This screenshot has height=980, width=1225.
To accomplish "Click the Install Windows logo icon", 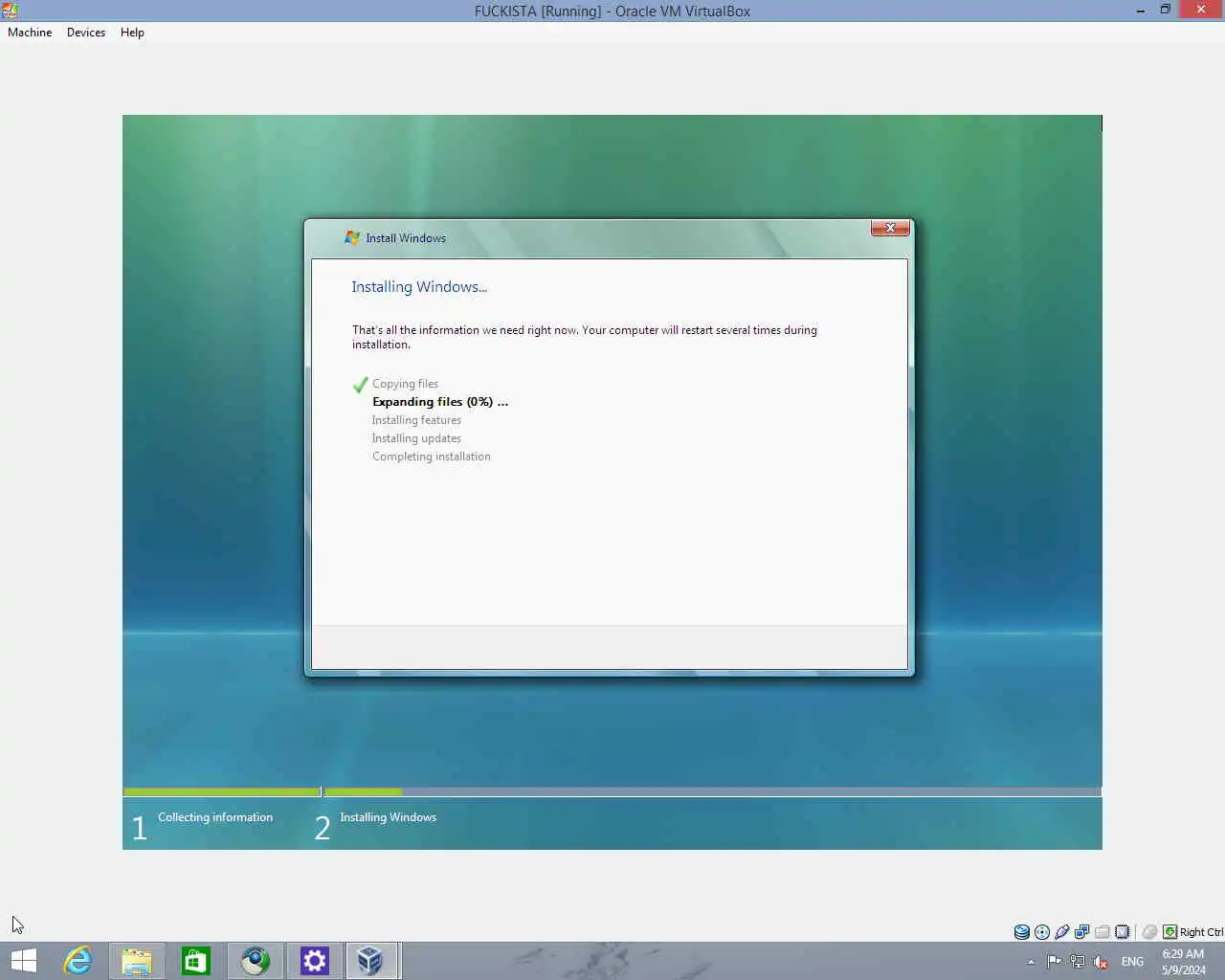I will [x=352, y=237].
